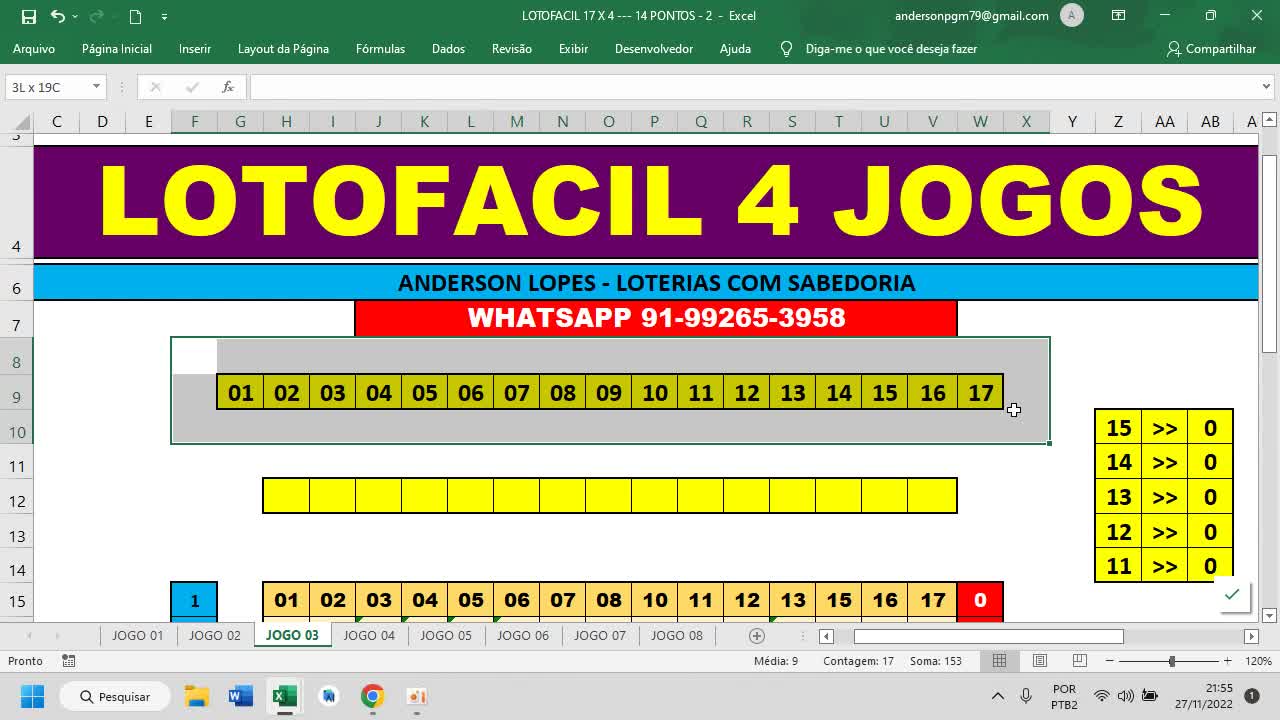The width and height of the screenshot is (1280, 720).
Task: Open the Arquivo menu
Action: tap(34, 48)
